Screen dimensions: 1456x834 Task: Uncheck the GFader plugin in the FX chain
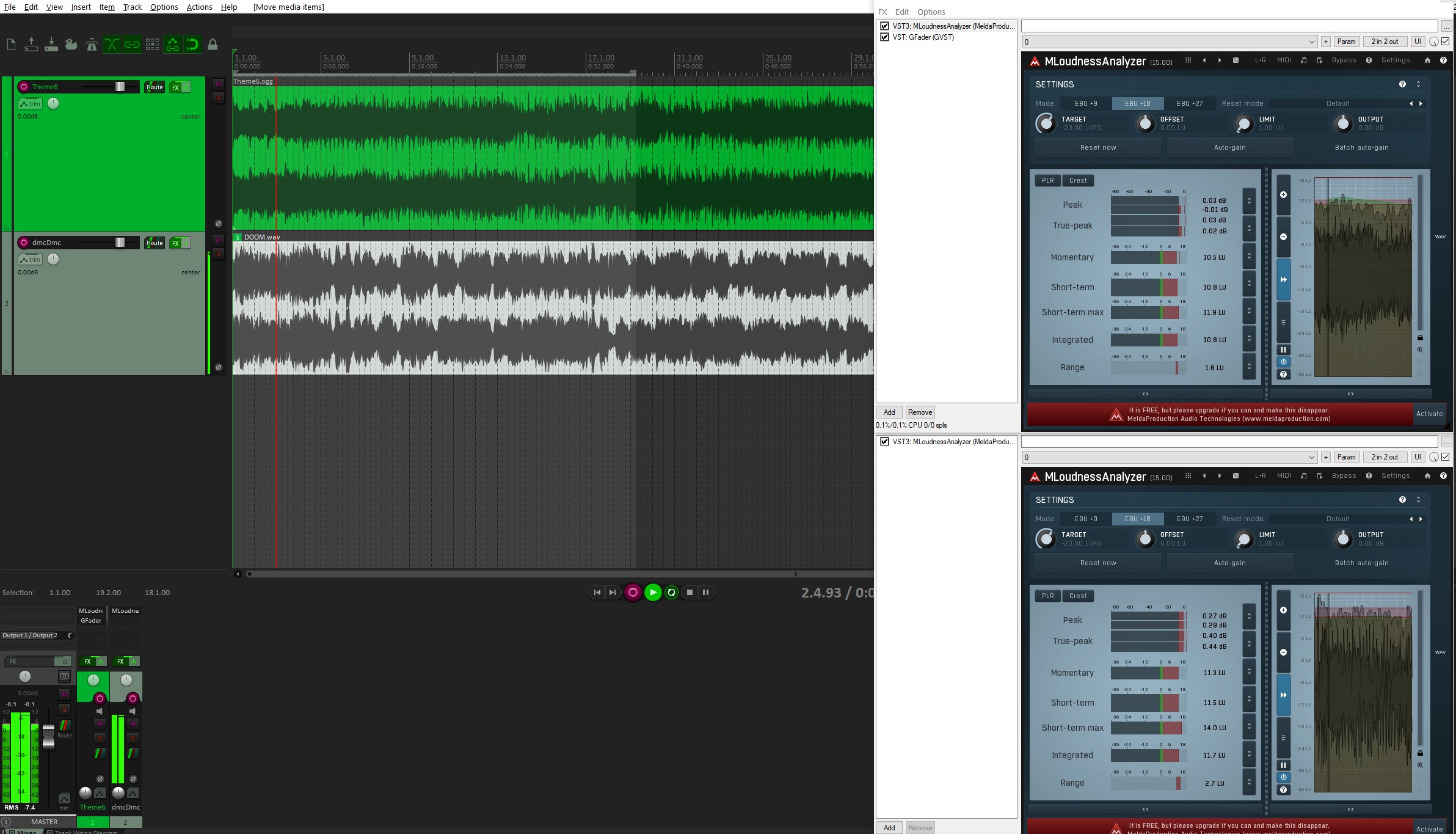[x=884, y=37]
